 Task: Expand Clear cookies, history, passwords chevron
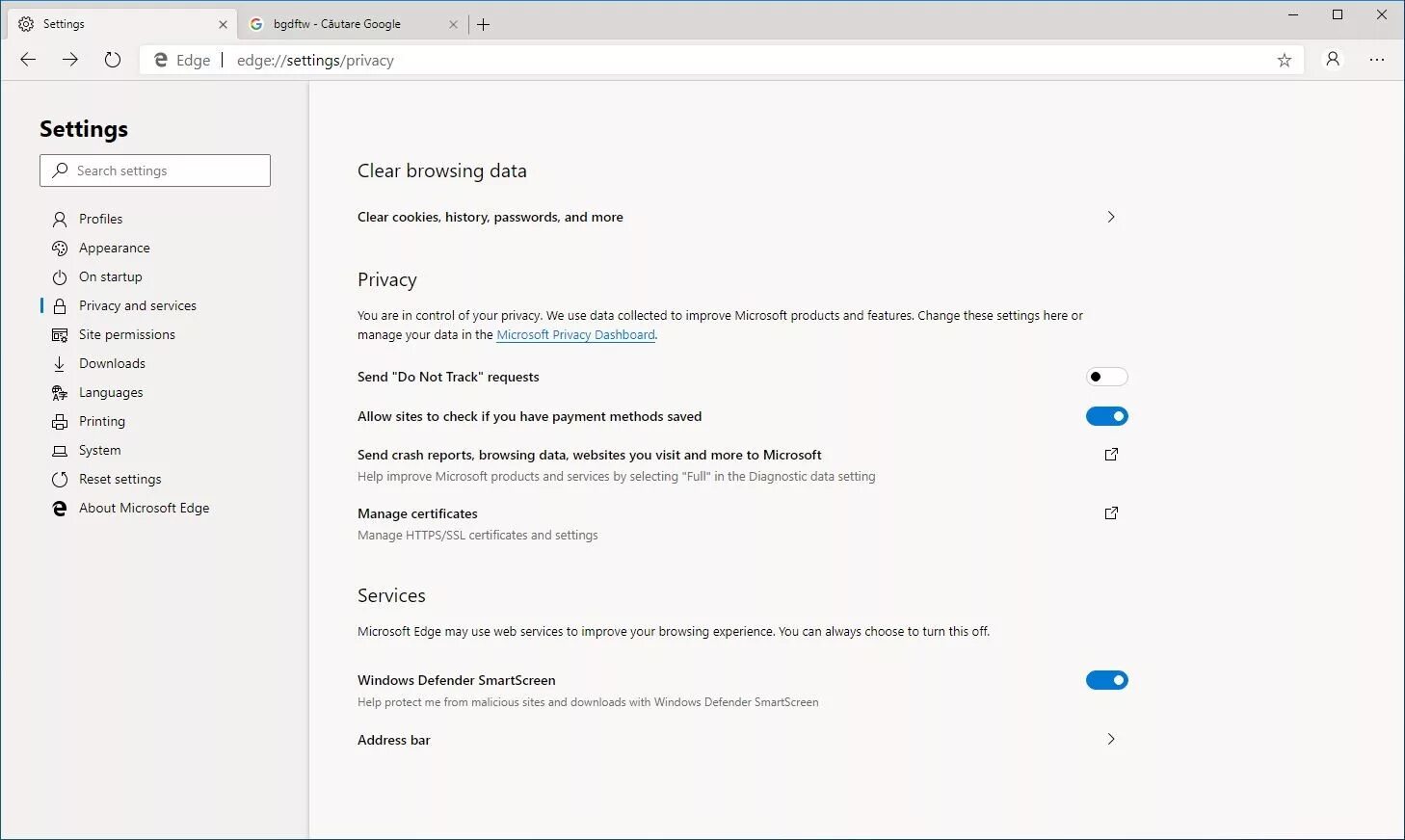(x=1111, y=217)
